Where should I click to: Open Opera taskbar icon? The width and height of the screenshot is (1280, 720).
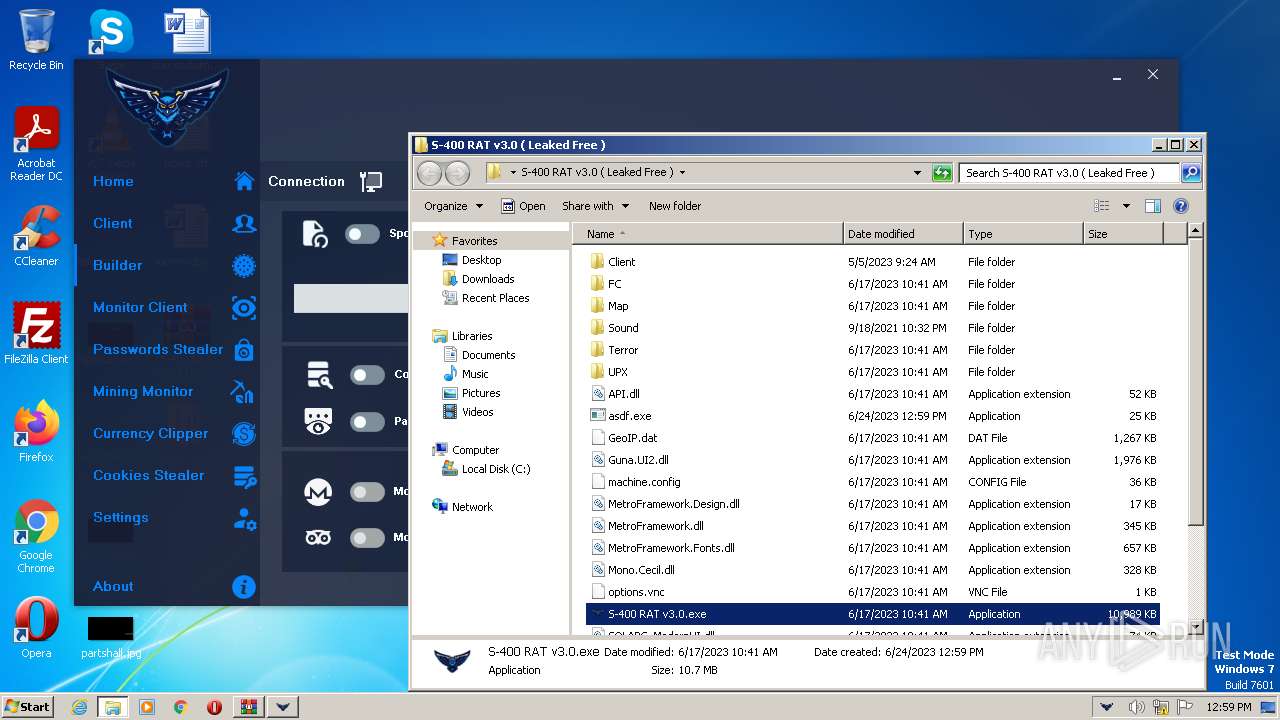pyautogui.click(x=214, y=707)
